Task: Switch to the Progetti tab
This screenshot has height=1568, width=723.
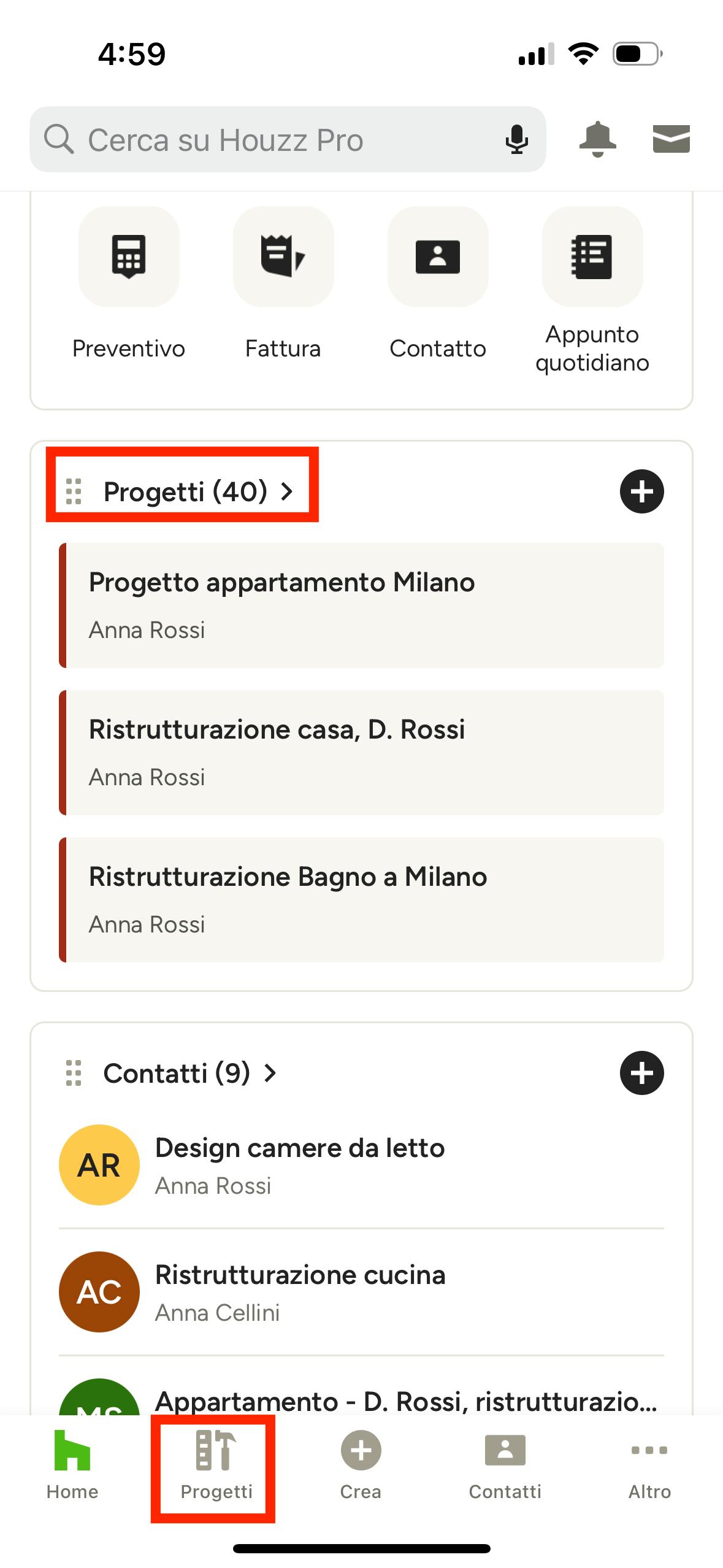Action: (x=216, y=1466)
